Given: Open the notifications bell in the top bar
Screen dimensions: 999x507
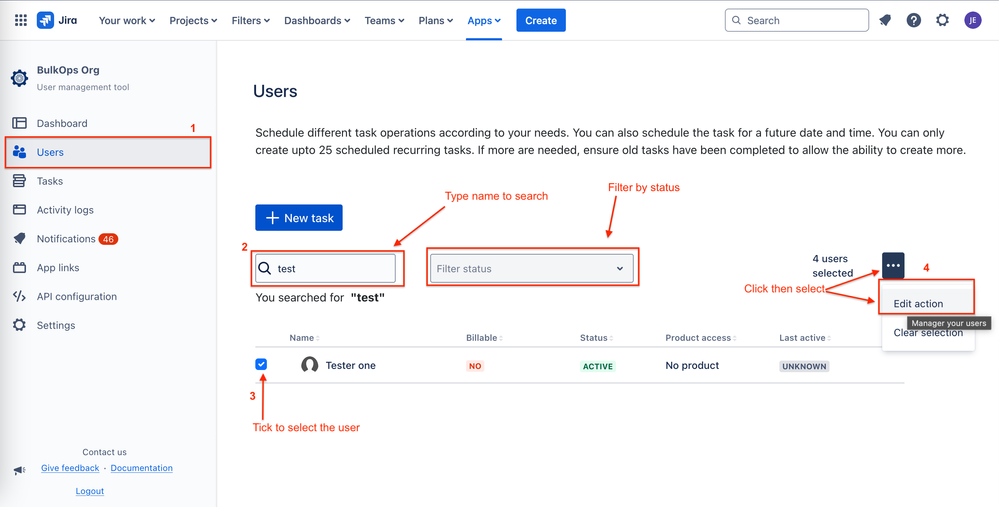Looking at the screenshot, I should 885,20.
